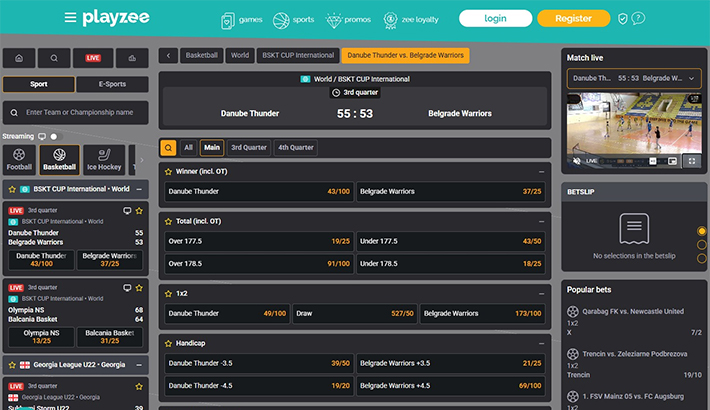Switch to the Sport tab
710x410 pixels.
point(38,84)
